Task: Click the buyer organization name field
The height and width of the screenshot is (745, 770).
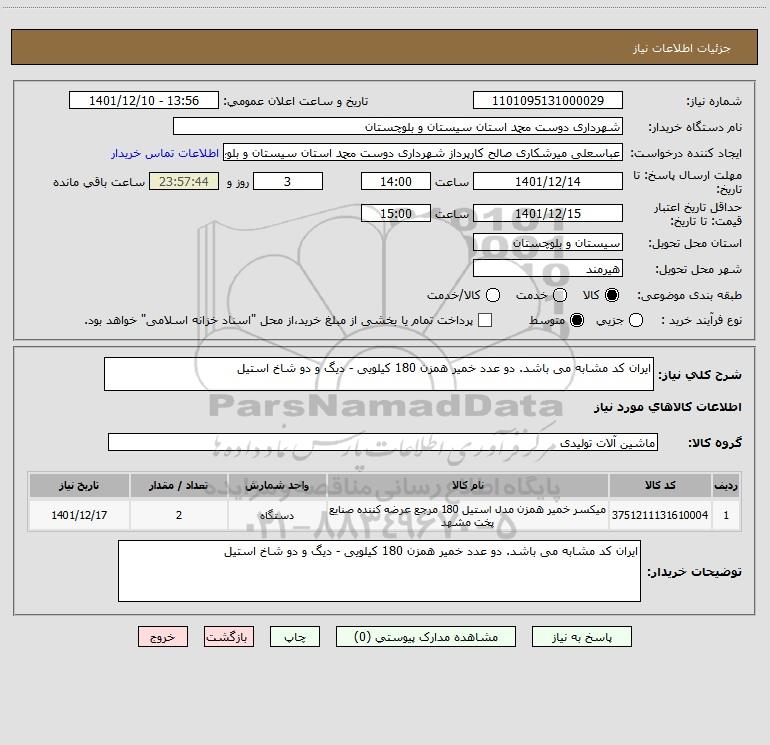Action: 398,127
